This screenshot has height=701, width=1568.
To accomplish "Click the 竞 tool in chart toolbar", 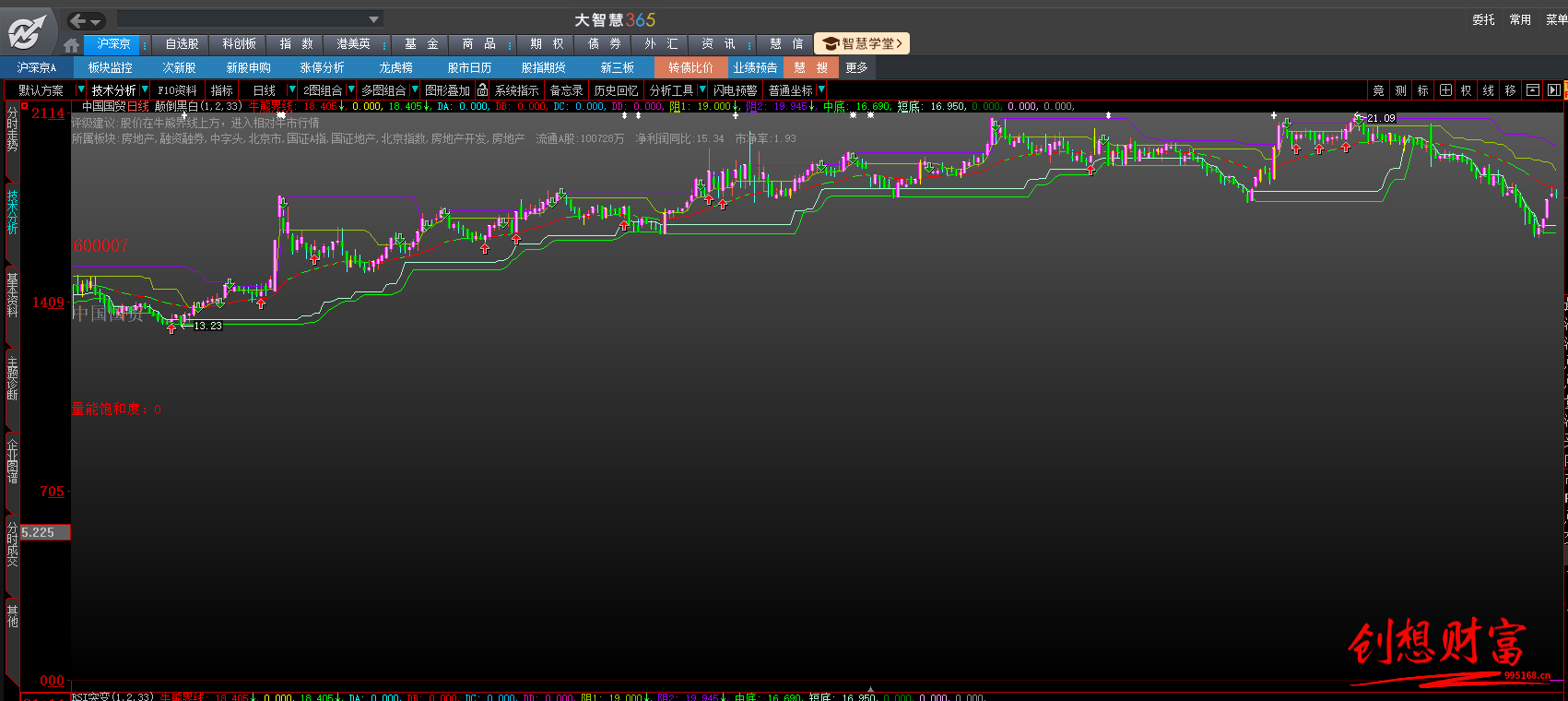I will 1379,90.
